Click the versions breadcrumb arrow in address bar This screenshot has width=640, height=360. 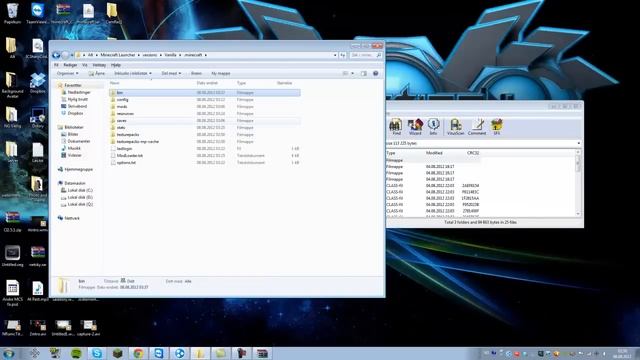[x=160, y=55]
